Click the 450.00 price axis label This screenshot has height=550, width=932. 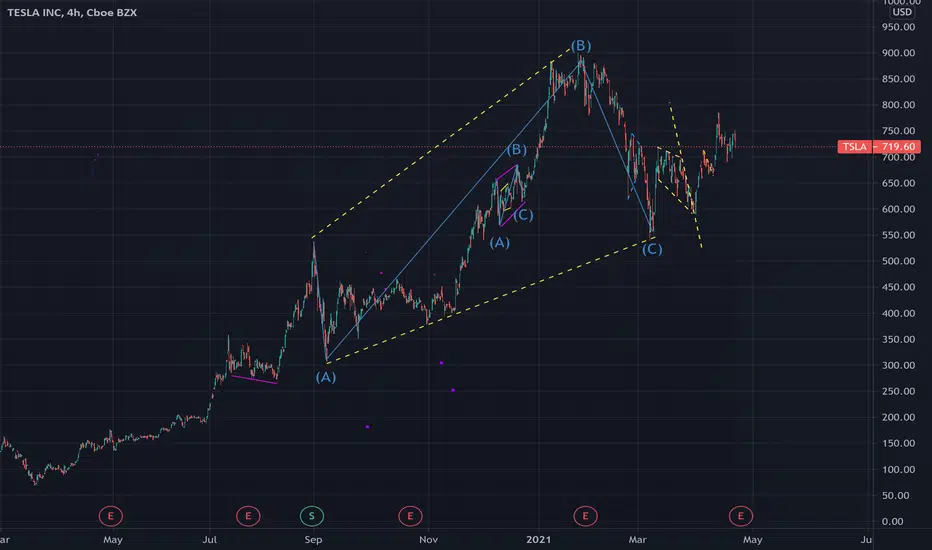(x=898, y=287)
